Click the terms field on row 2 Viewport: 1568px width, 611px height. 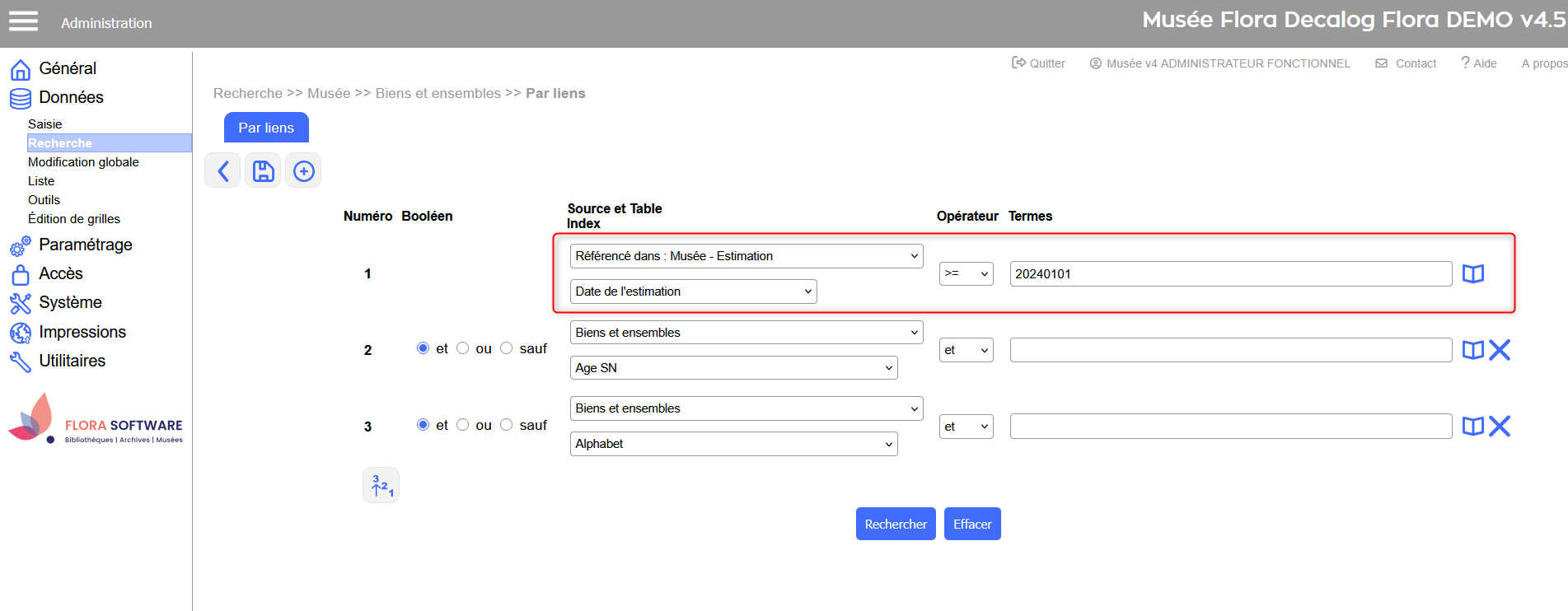click(1230, 350)
